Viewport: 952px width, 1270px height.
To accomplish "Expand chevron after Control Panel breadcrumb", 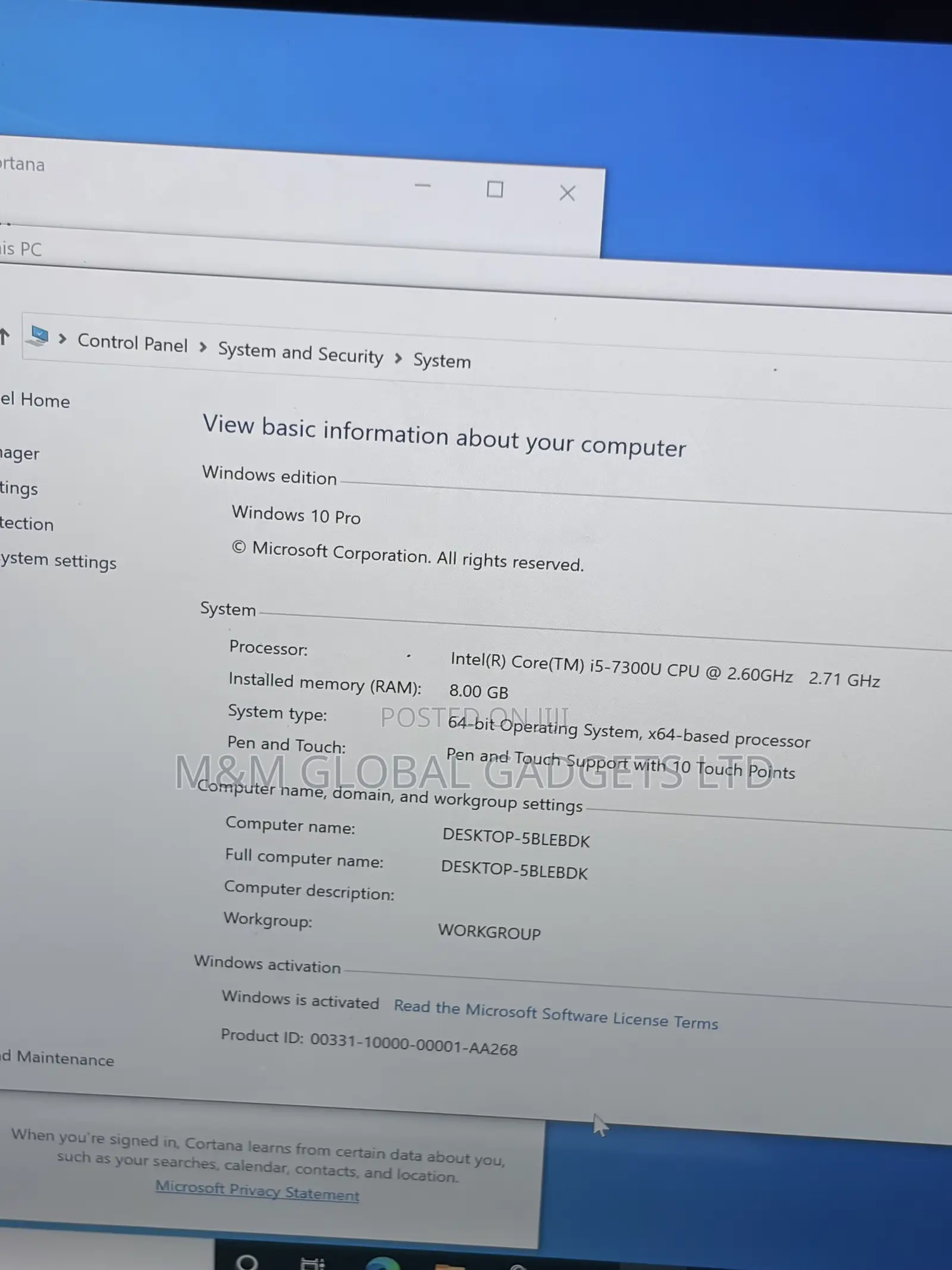I will [x=203, y=347].
